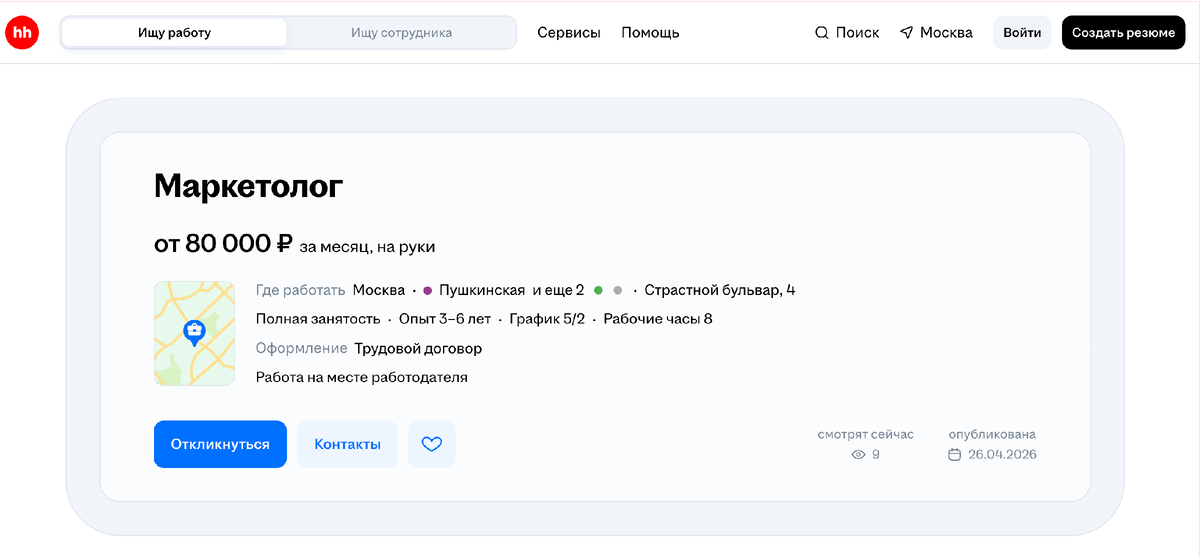The height and width of the screenshot is (557, 1200).
Task: Select the 'Маркетолог' vacancy title
Action: [x=248, y=186]
